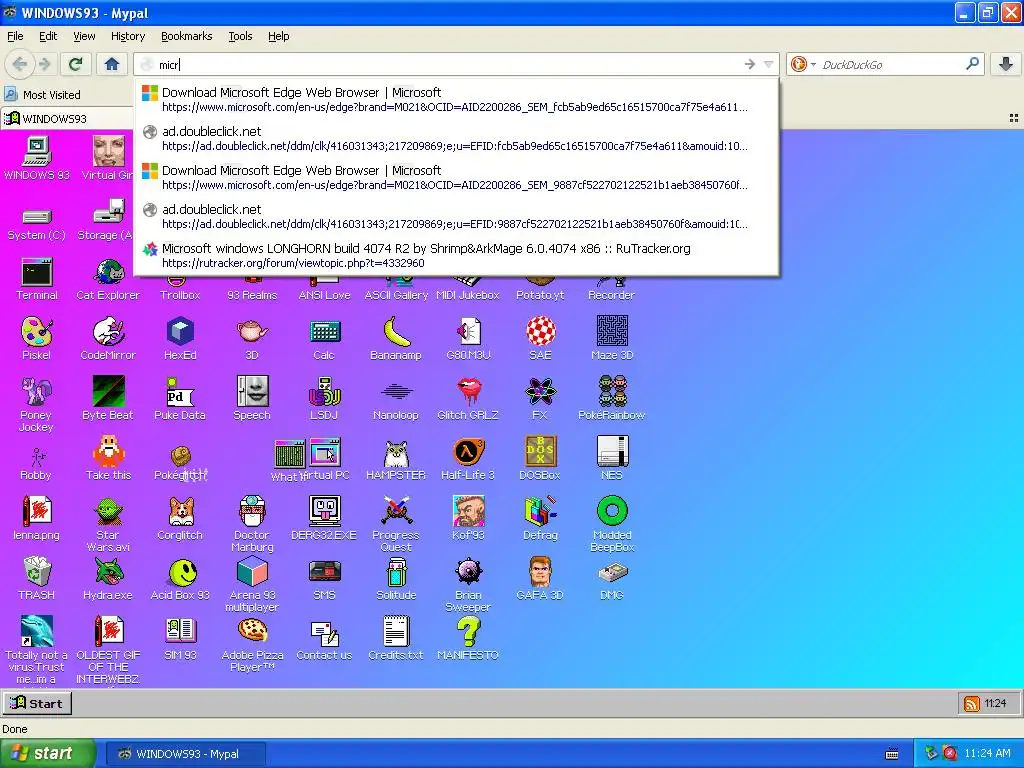
Task: Launch Solitude icon
Action: [396, 579]
